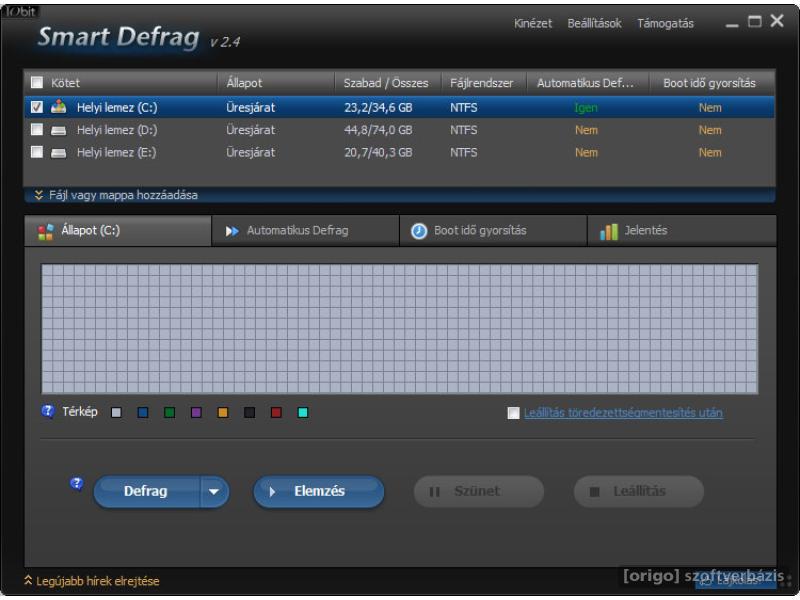Screen dimensions: 800x600
Task: Click the bar chart icon on Jelentés tab
Action: pos(609,232)
